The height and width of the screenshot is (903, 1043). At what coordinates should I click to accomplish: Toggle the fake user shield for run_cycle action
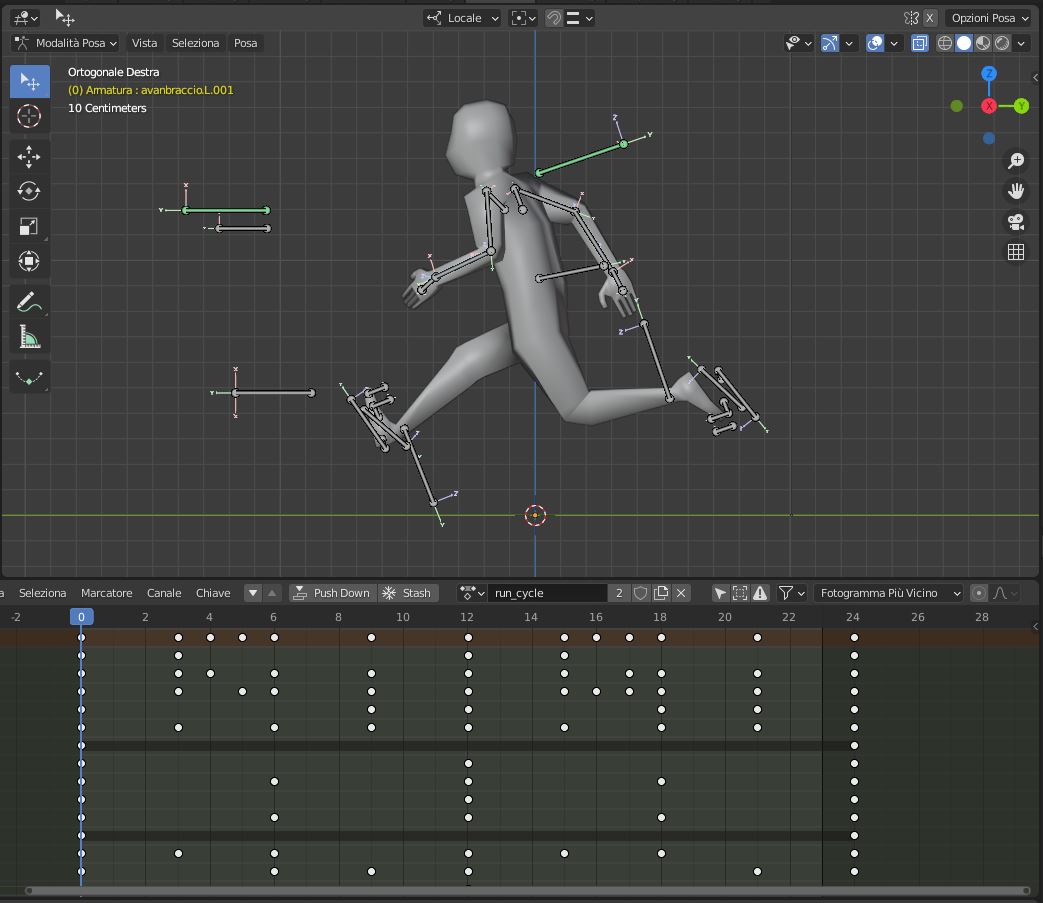pyautogui.click(x=640, y=593)
